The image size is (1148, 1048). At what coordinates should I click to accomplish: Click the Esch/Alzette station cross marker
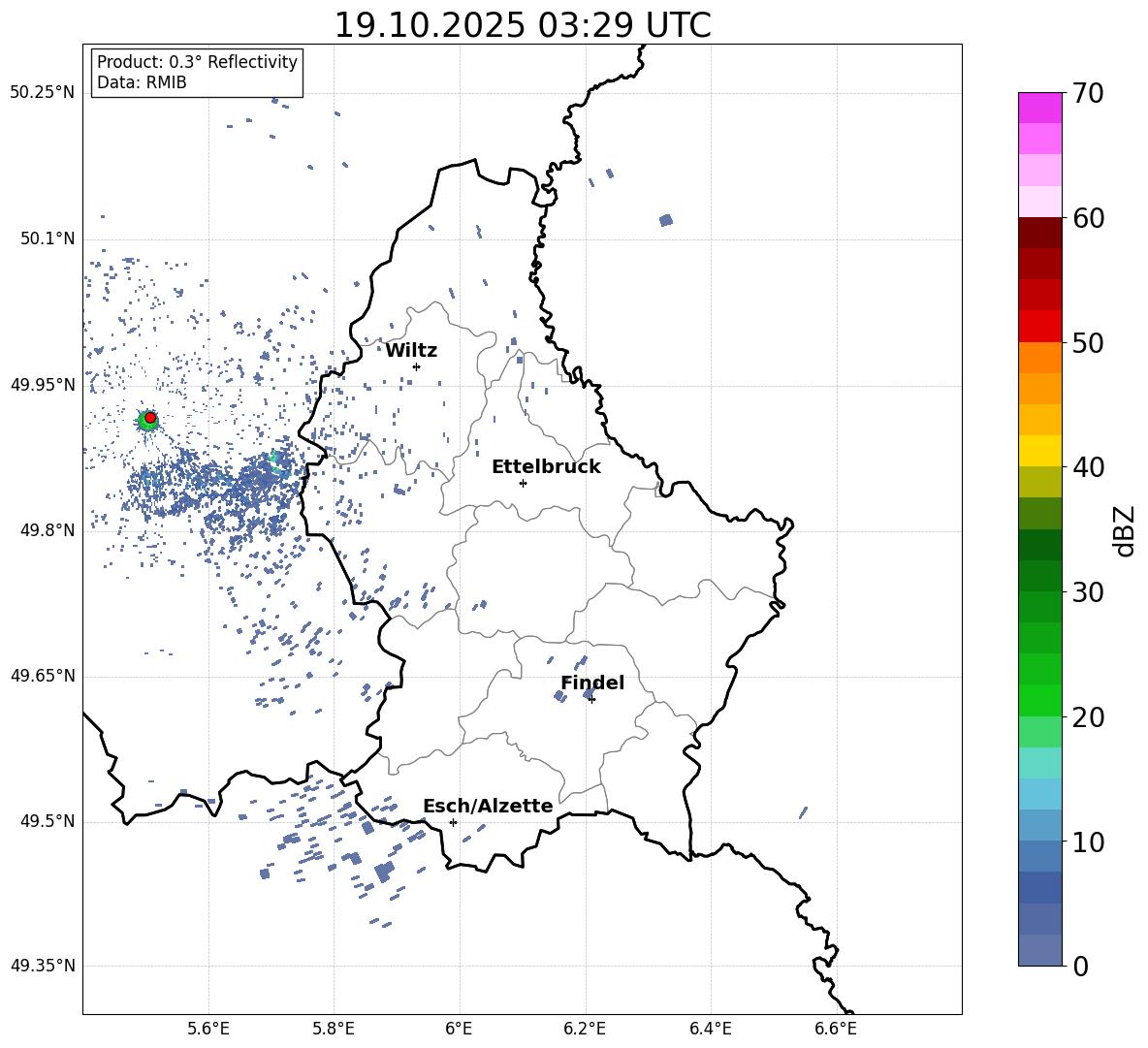pyautogui.click(x=453, y=822)
